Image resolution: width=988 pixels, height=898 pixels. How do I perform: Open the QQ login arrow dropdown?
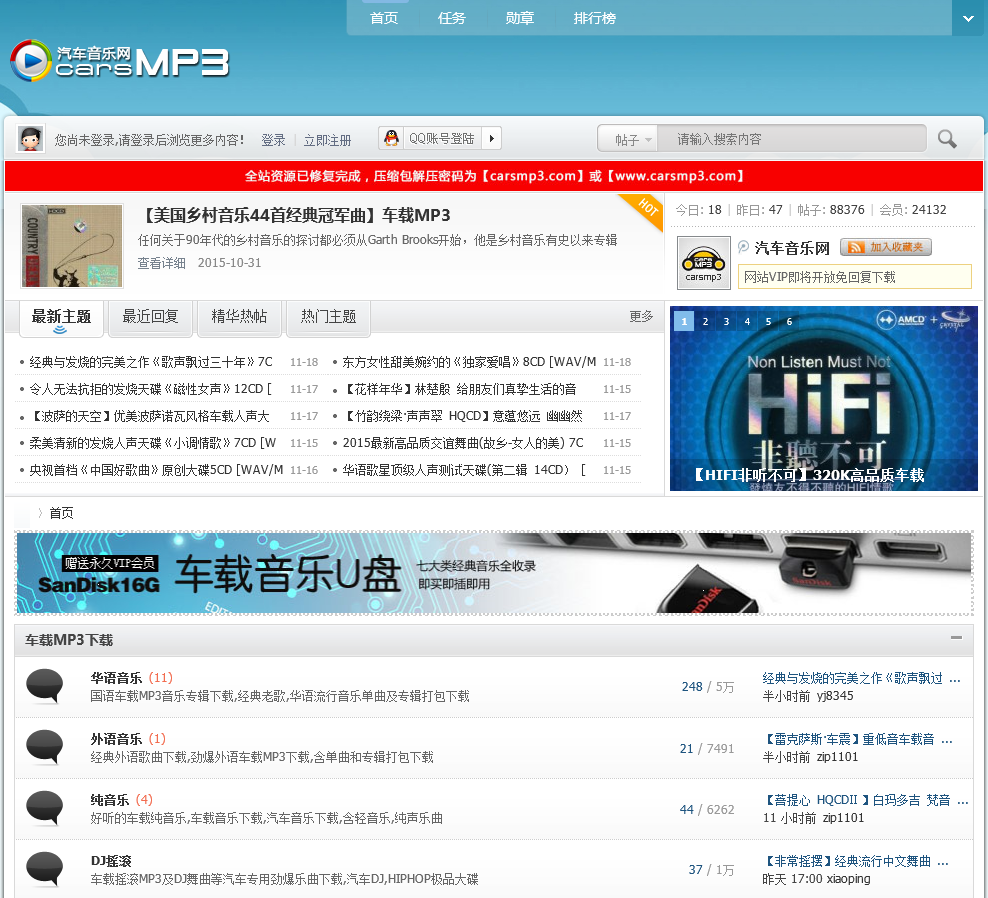(491, 138)
